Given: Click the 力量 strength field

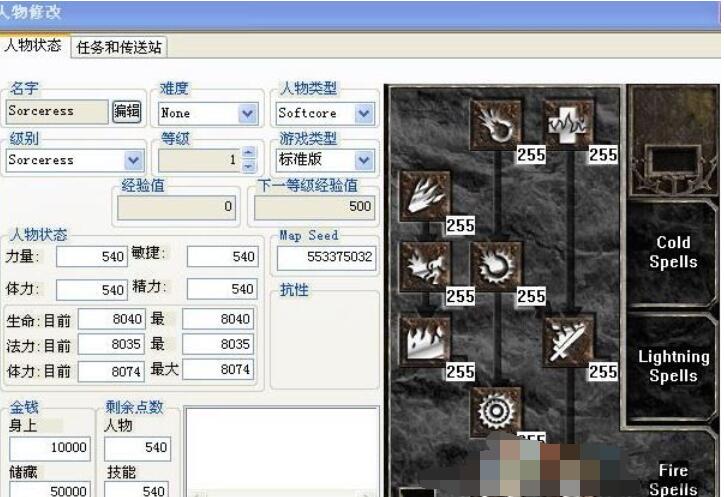Looking at the screenshot, I should pyautogui.click(x=92, y=256).
